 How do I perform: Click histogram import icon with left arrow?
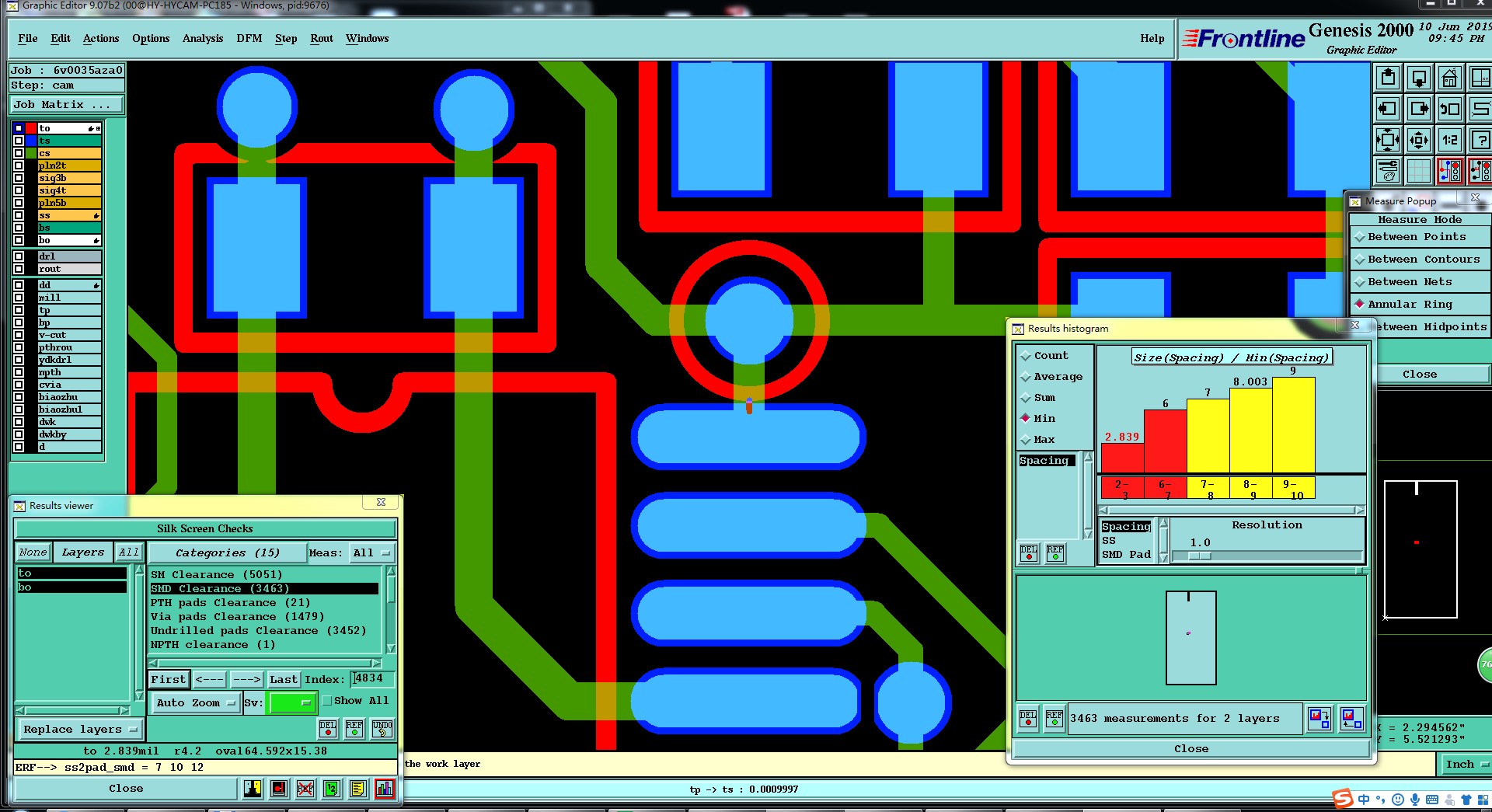point(1351,719)
